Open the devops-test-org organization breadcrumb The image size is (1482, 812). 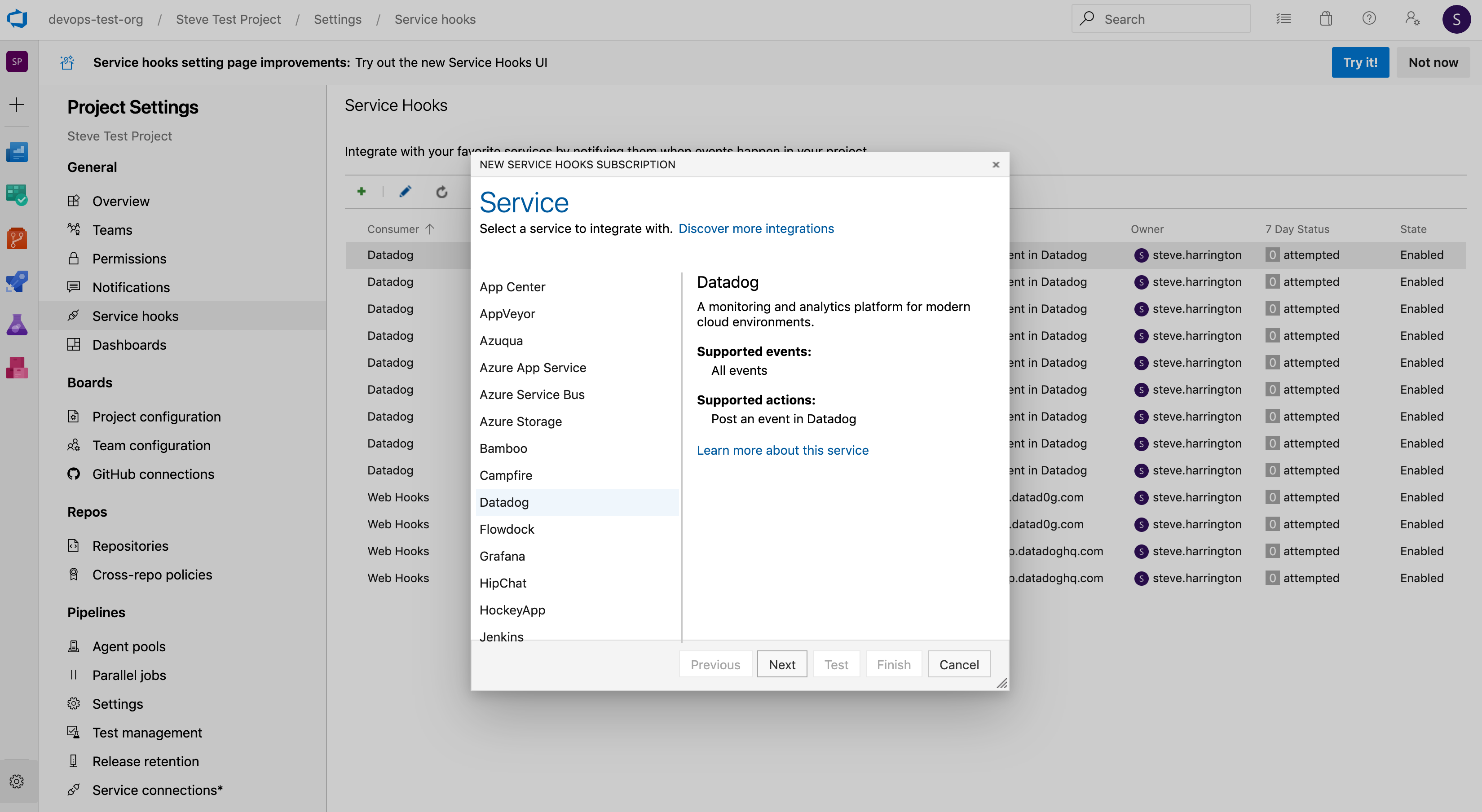(x=96, y=19)
